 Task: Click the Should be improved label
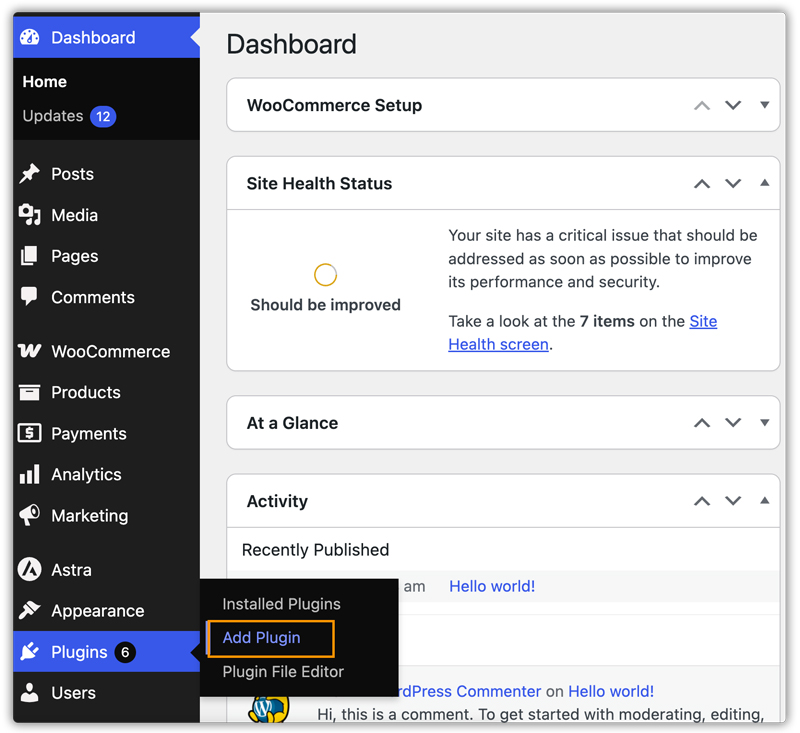coord(326,305)
